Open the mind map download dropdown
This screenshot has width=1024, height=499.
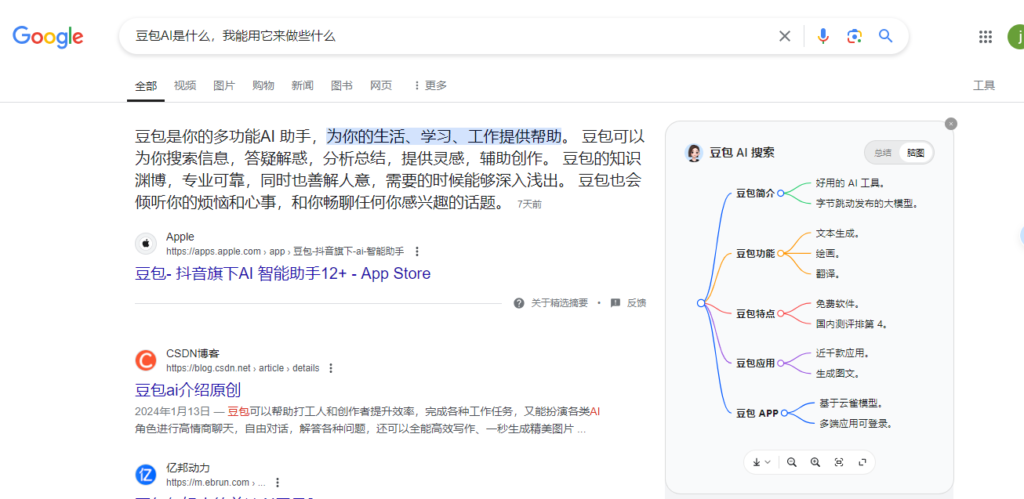tap(761, 462)
